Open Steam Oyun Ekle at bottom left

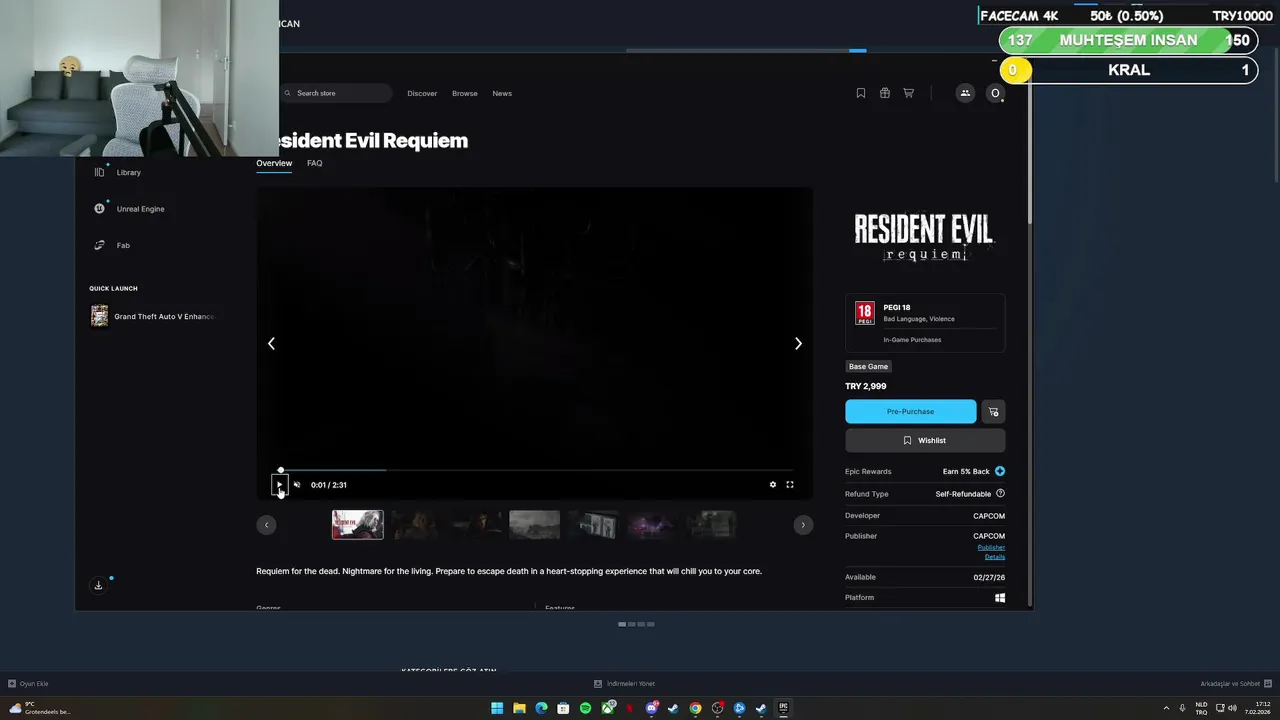28,684
